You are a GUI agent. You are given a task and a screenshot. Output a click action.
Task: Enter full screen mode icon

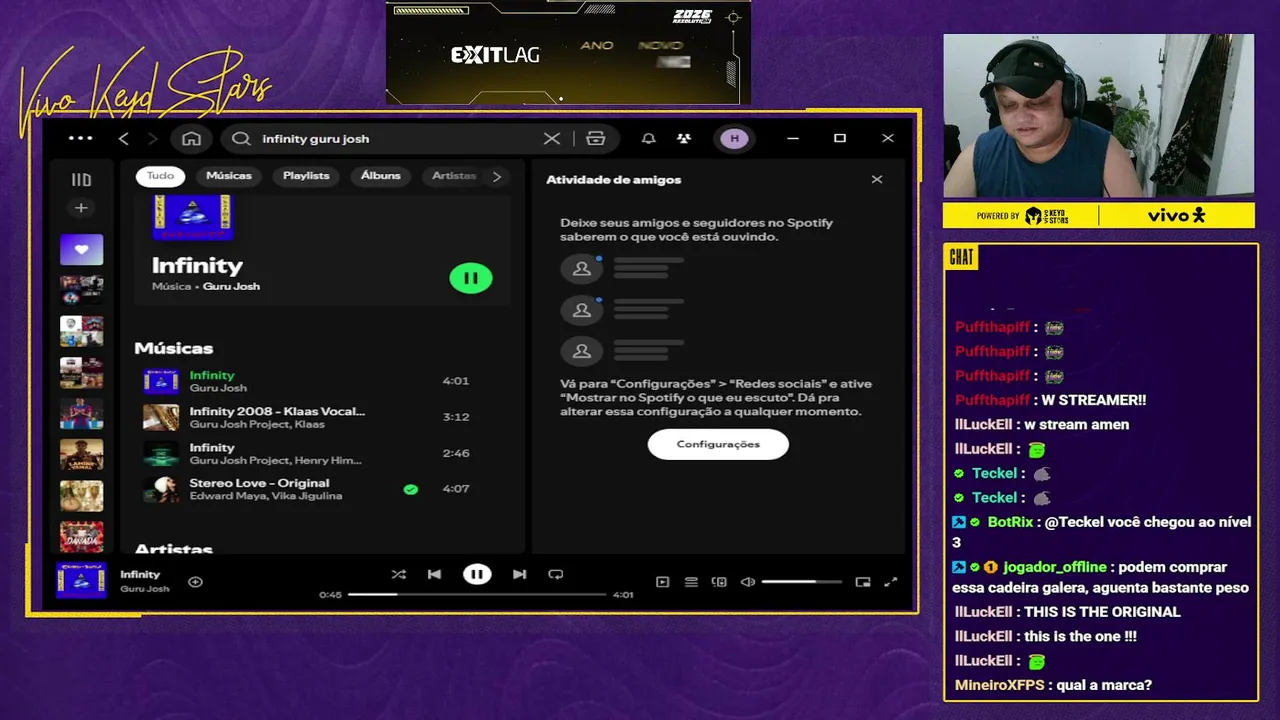(891, 582)
